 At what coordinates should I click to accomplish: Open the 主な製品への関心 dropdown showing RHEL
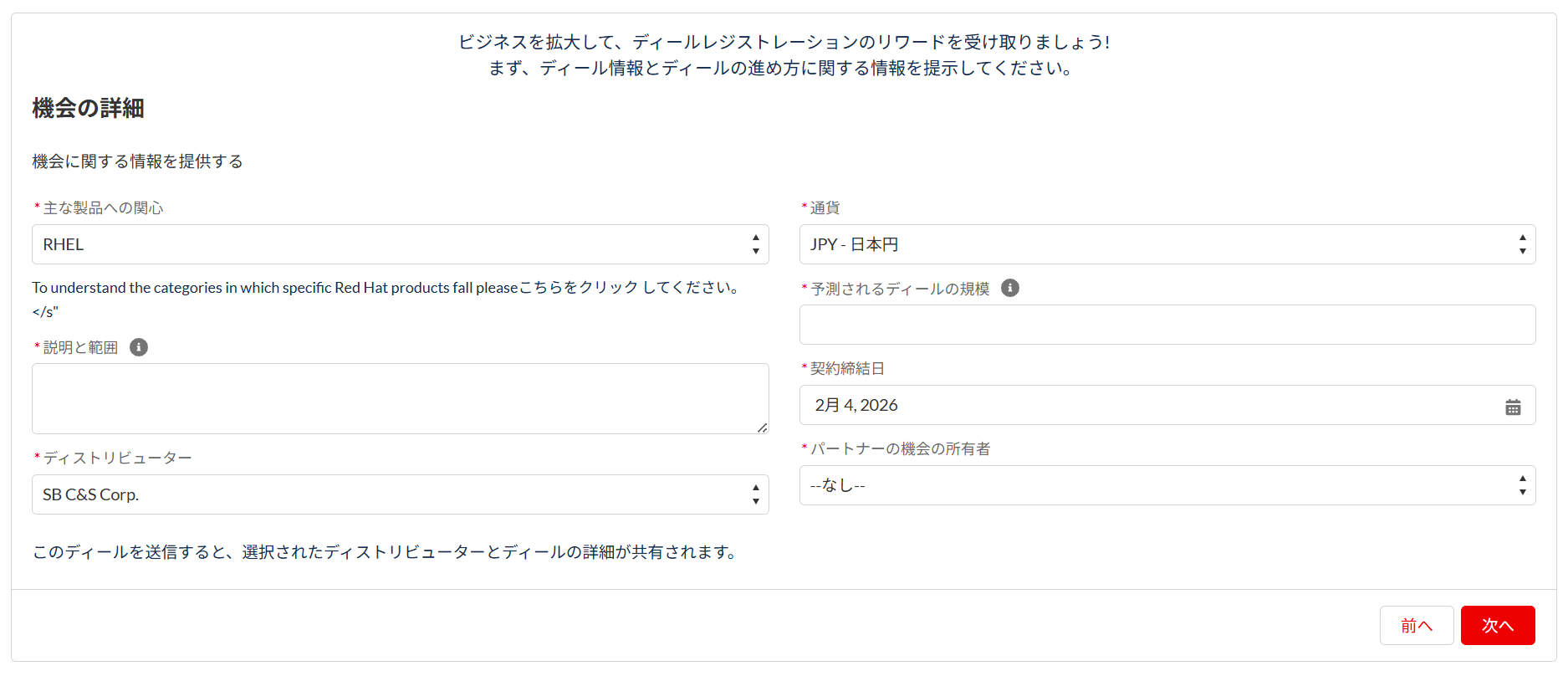click(400, 244)
